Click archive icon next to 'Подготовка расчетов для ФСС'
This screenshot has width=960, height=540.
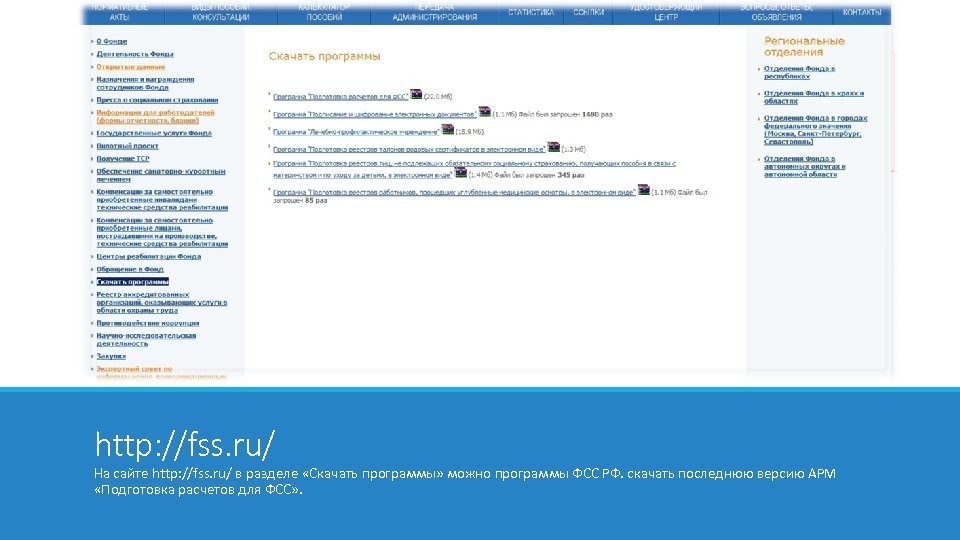[416, 94]
